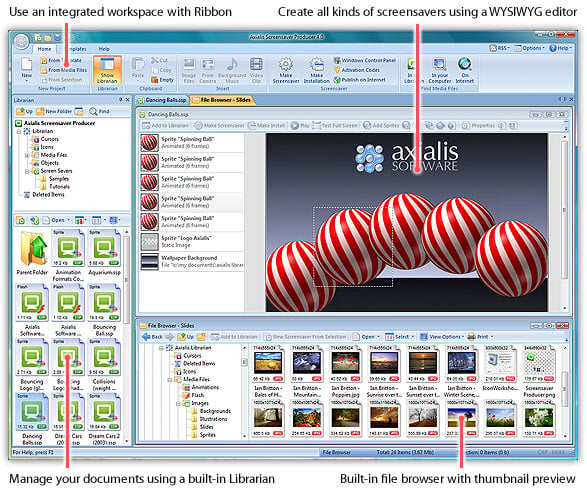Insert a Video Clip

click(256, 70)
